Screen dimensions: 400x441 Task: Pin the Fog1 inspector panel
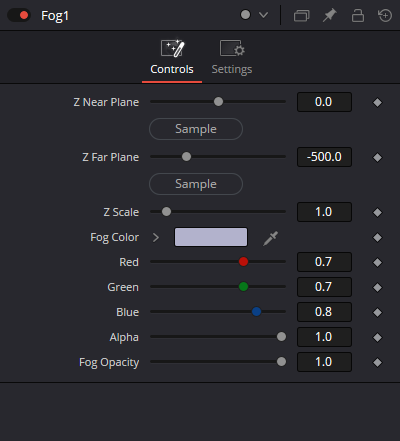point(329,15)
